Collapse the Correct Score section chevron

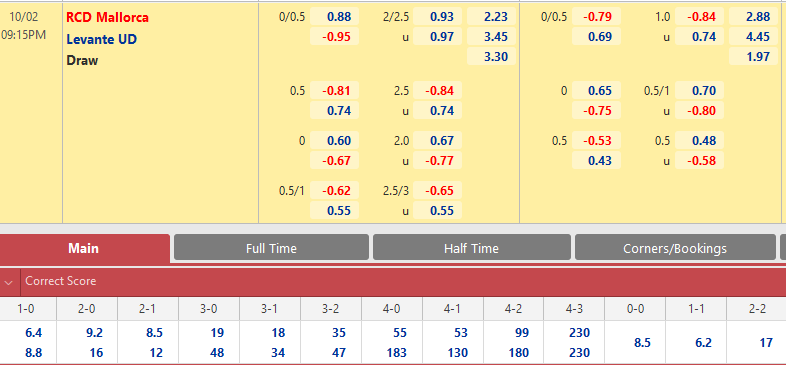coord(9,282)
